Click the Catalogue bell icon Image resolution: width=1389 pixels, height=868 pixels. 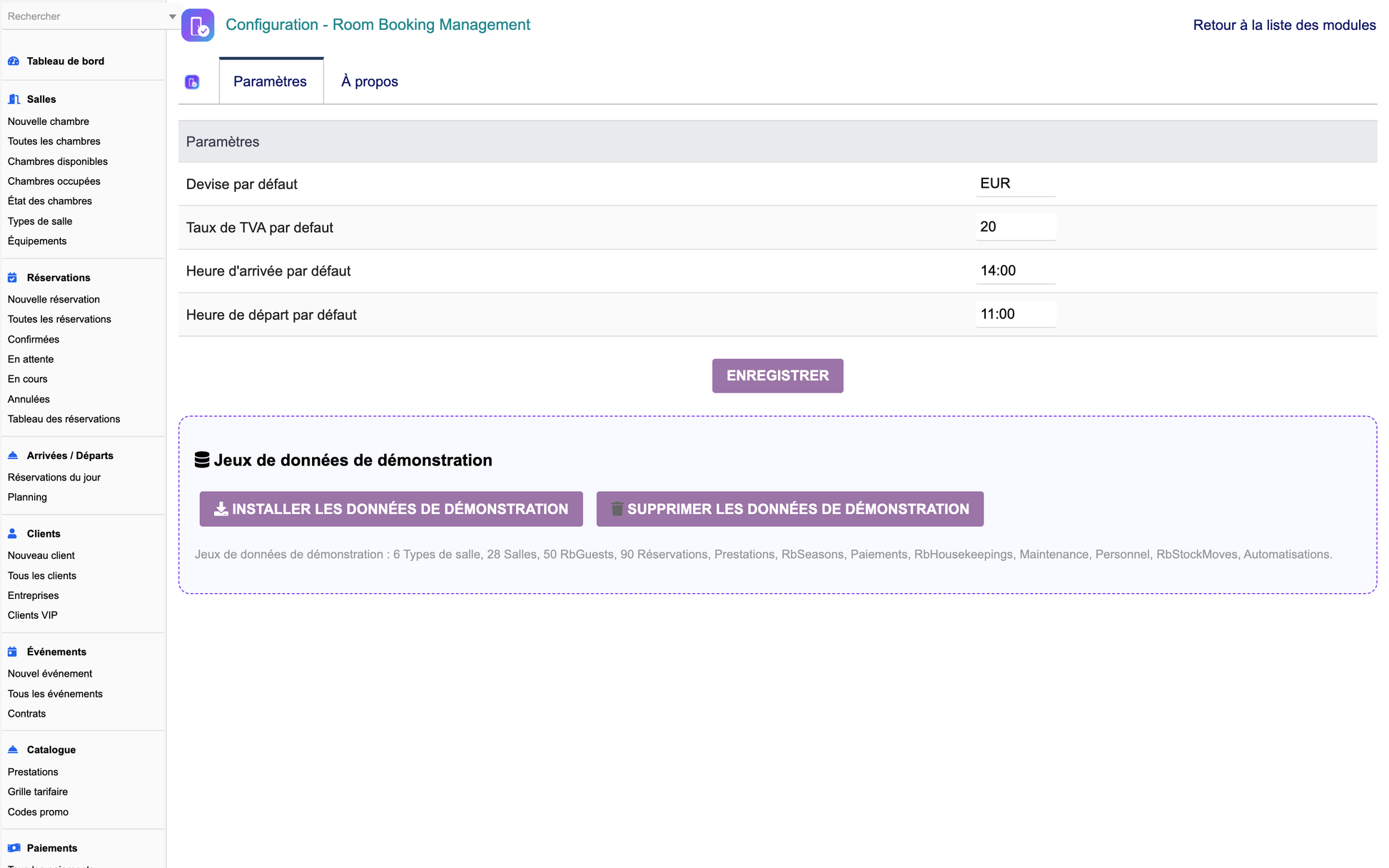(x=13, y=750)
